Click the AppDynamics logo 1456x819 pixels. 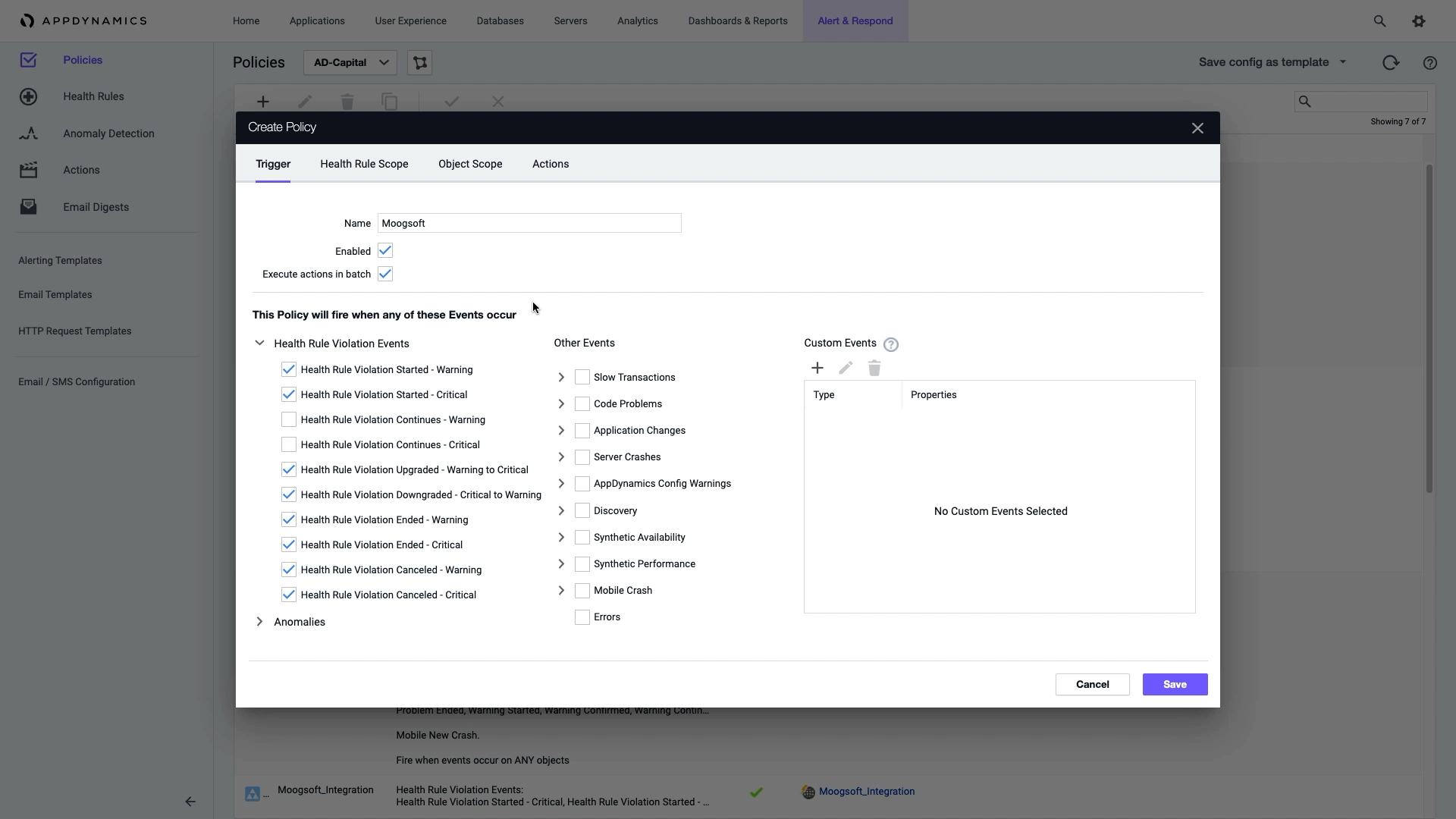tap(83, 21)
